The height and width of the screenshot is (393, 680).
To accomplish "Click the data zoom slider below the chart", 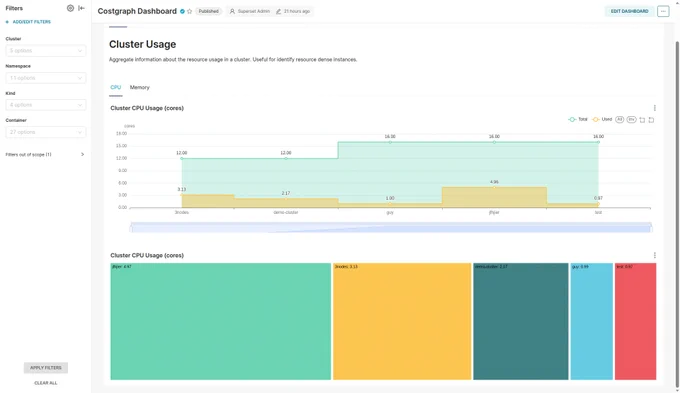I will click(391, 227).
